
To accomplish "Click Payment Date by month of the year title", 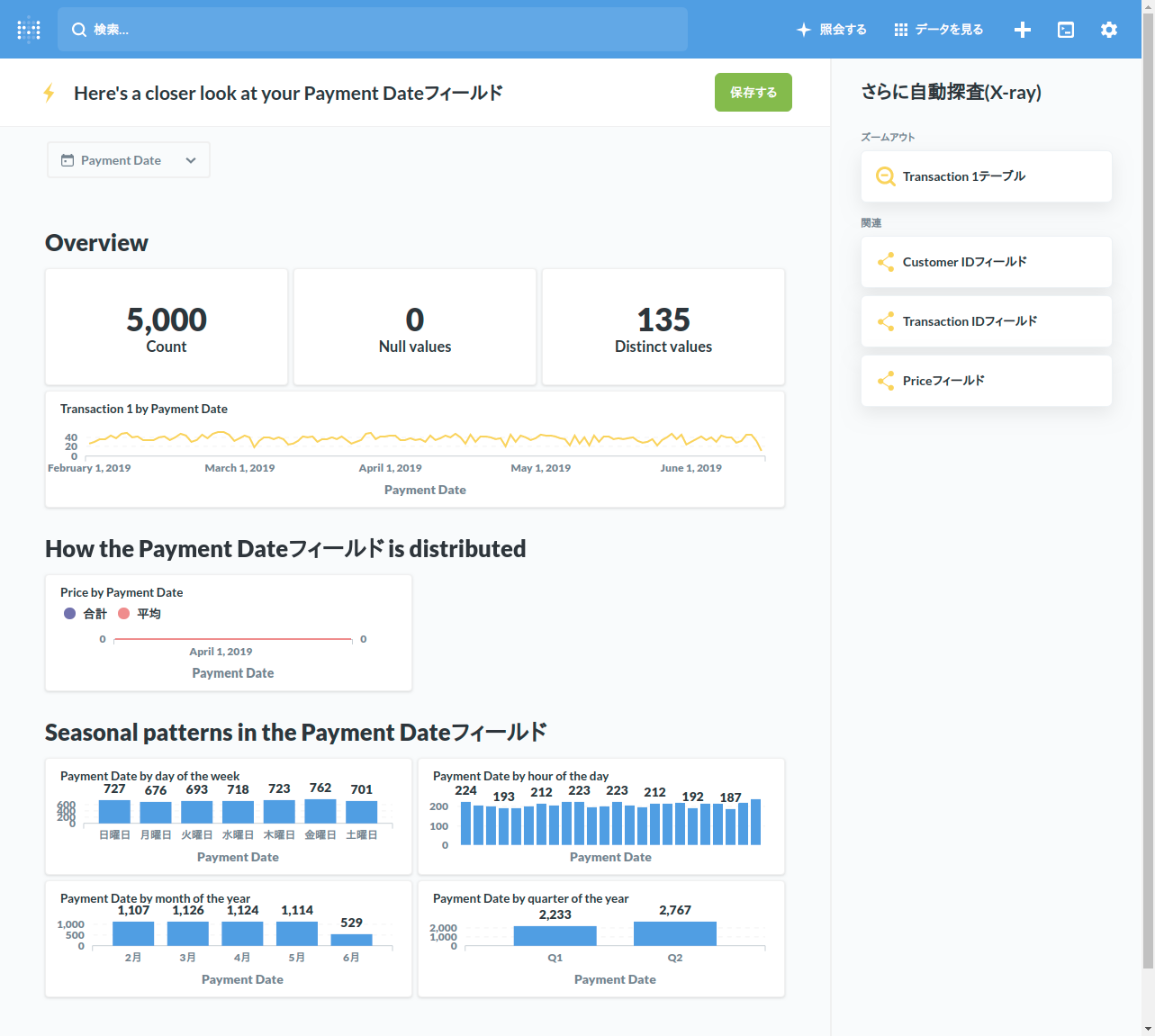I will coord(156,898).
